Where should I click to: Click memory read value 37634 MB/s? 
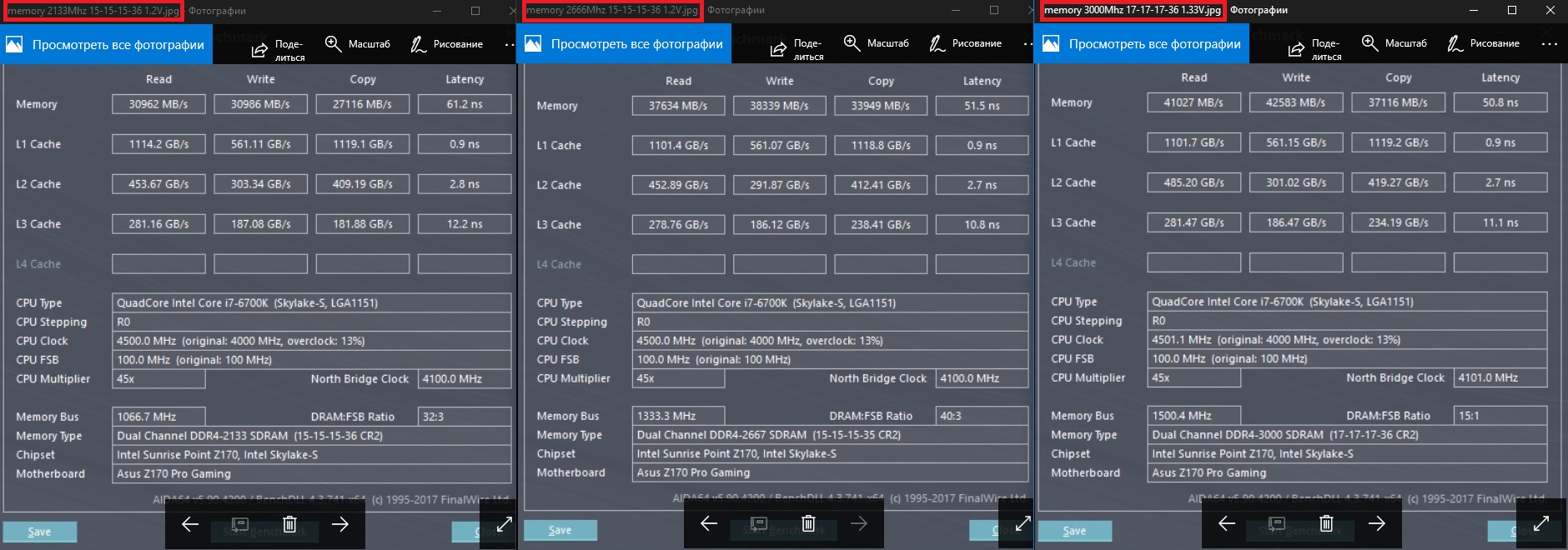(678, 106)
